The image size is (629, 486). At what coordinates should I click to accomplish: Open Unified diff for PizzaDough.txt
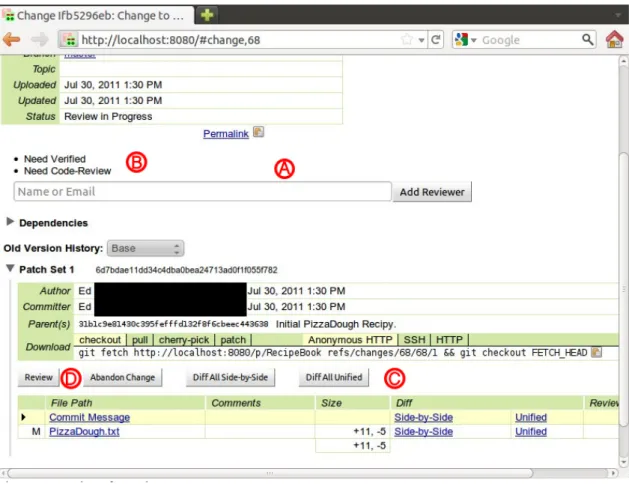[531, 432]
